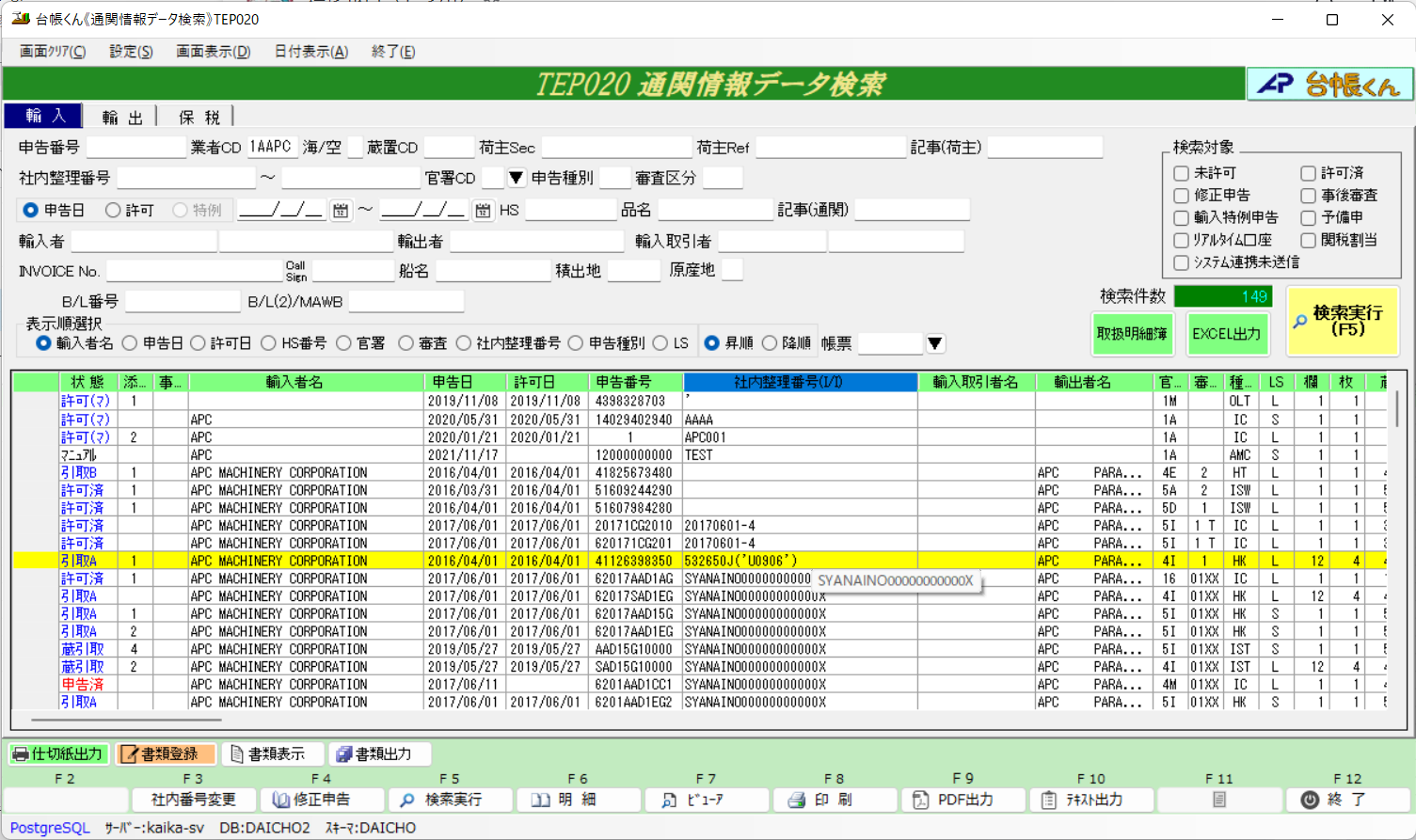Switch to the 輸出 tab
Screen dimensions: 1416x840
point(122,117)
